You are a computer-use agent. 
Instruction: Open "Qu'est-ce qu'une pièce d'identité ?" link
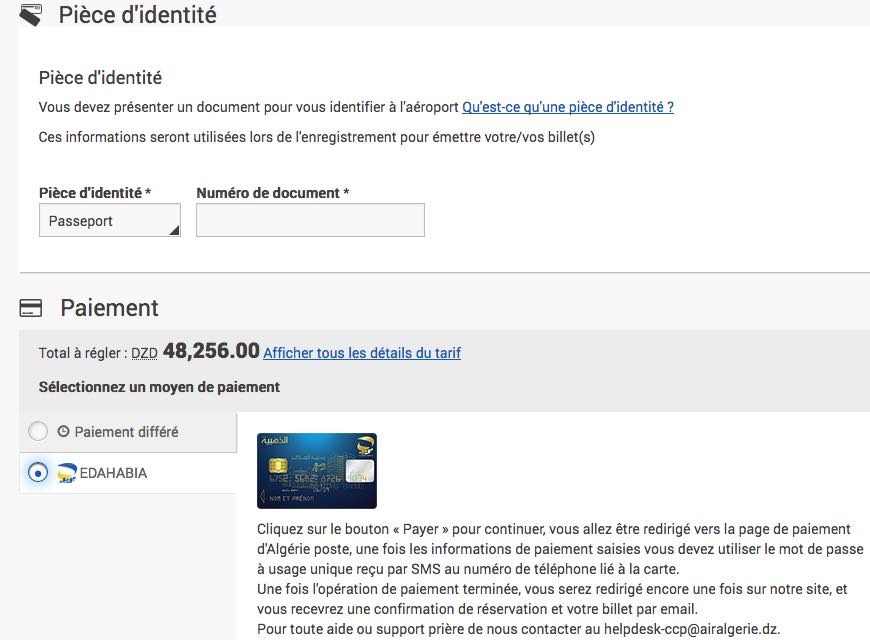click(x=567, y=107)
